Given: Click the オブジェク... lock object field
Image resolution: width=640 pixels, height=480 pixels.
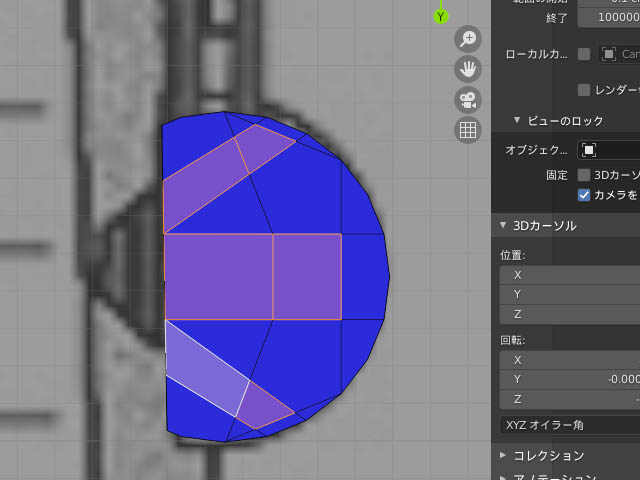Looking at the screenshot, I should 609,150.
